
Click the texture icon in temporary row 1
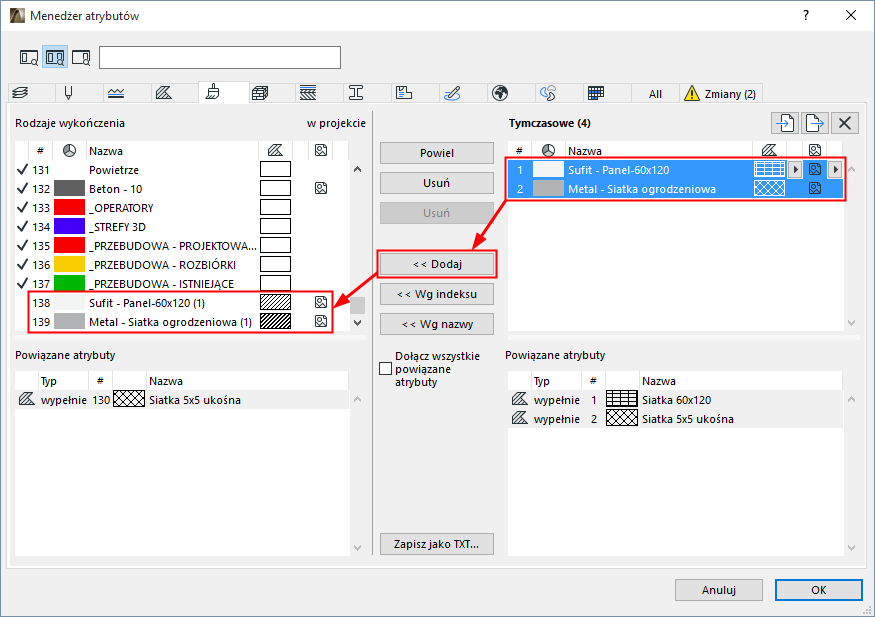tap(815, 170)
